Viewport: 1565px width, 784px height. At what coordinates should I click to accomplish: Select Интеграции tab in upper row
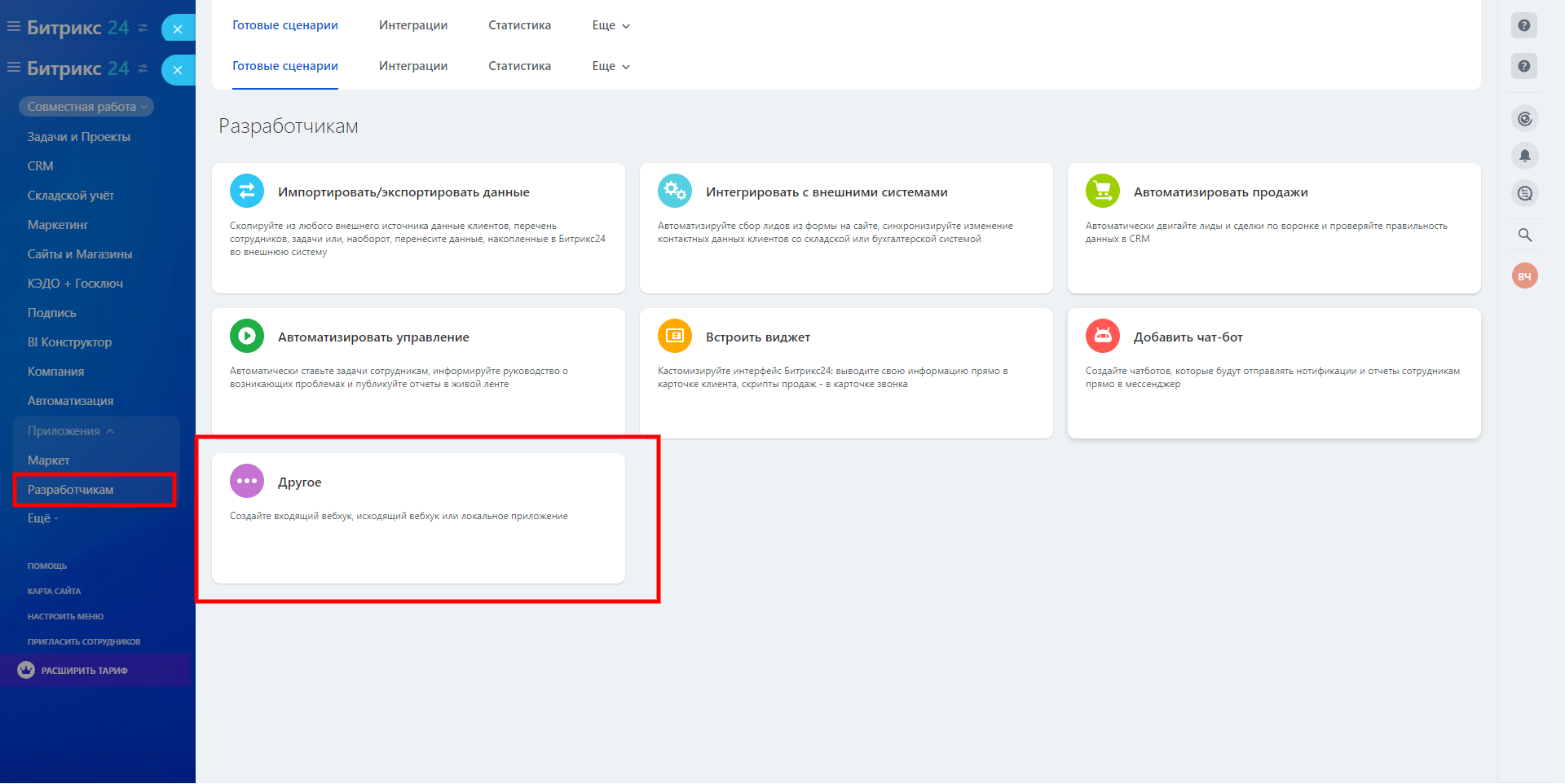click(413, 25)
